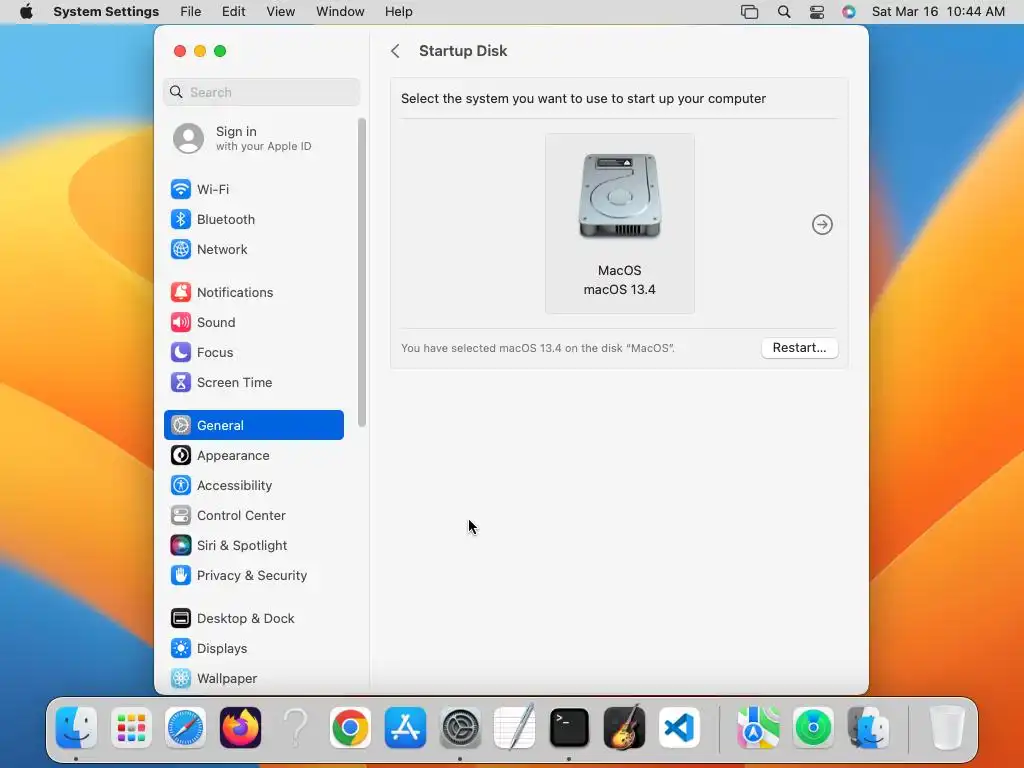Open Appearance settings
Viewport: 1024px width, 768px height.
click(253, 456)
